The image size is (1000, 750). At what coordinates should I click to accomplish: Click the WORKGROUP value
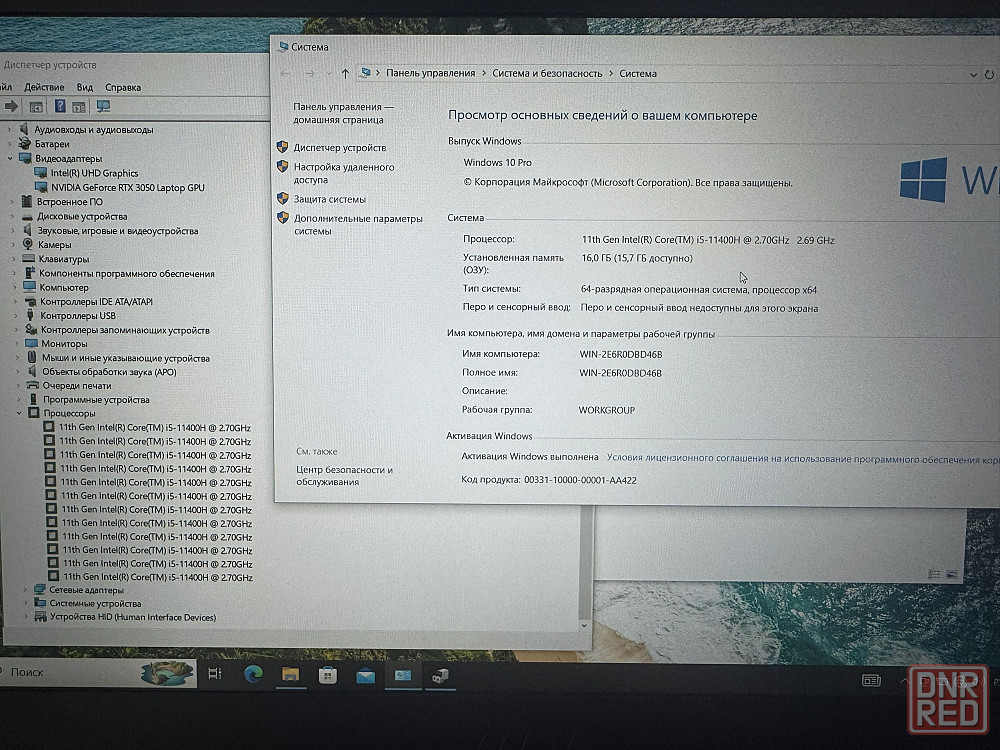[607, 410]
